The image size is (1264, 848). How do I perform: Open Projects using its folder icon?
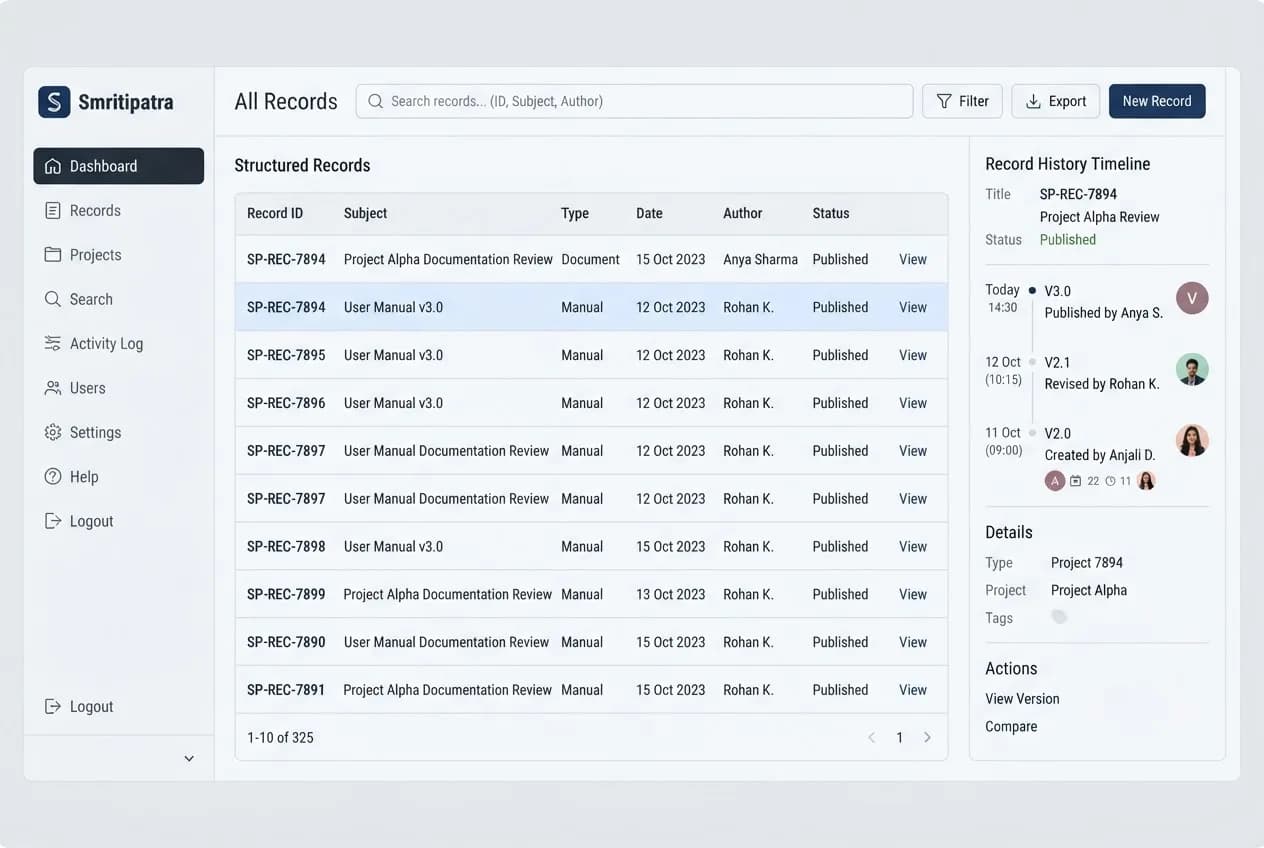point(53,255)
